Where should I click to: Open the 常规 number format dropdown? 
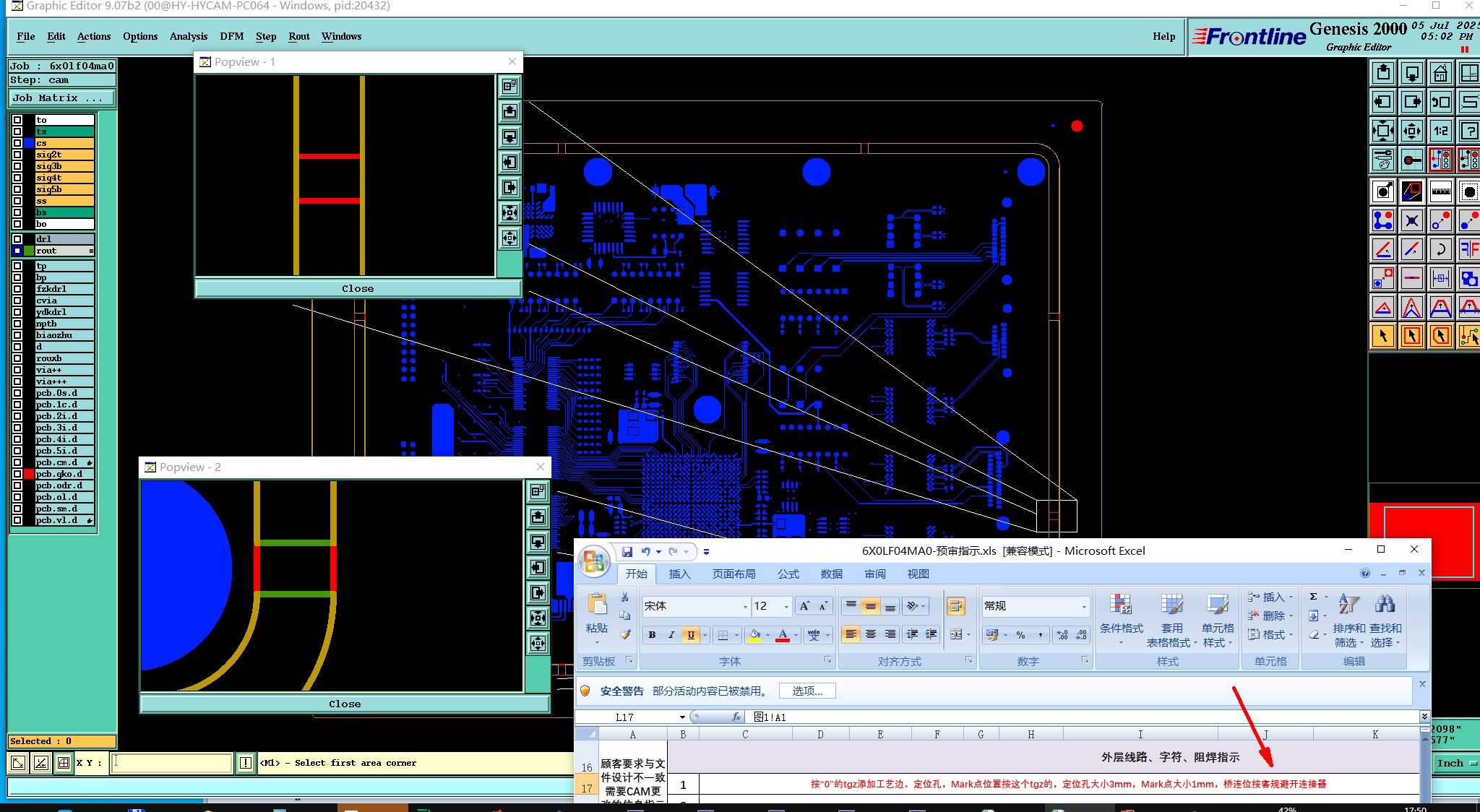[x=1083, y=607]
